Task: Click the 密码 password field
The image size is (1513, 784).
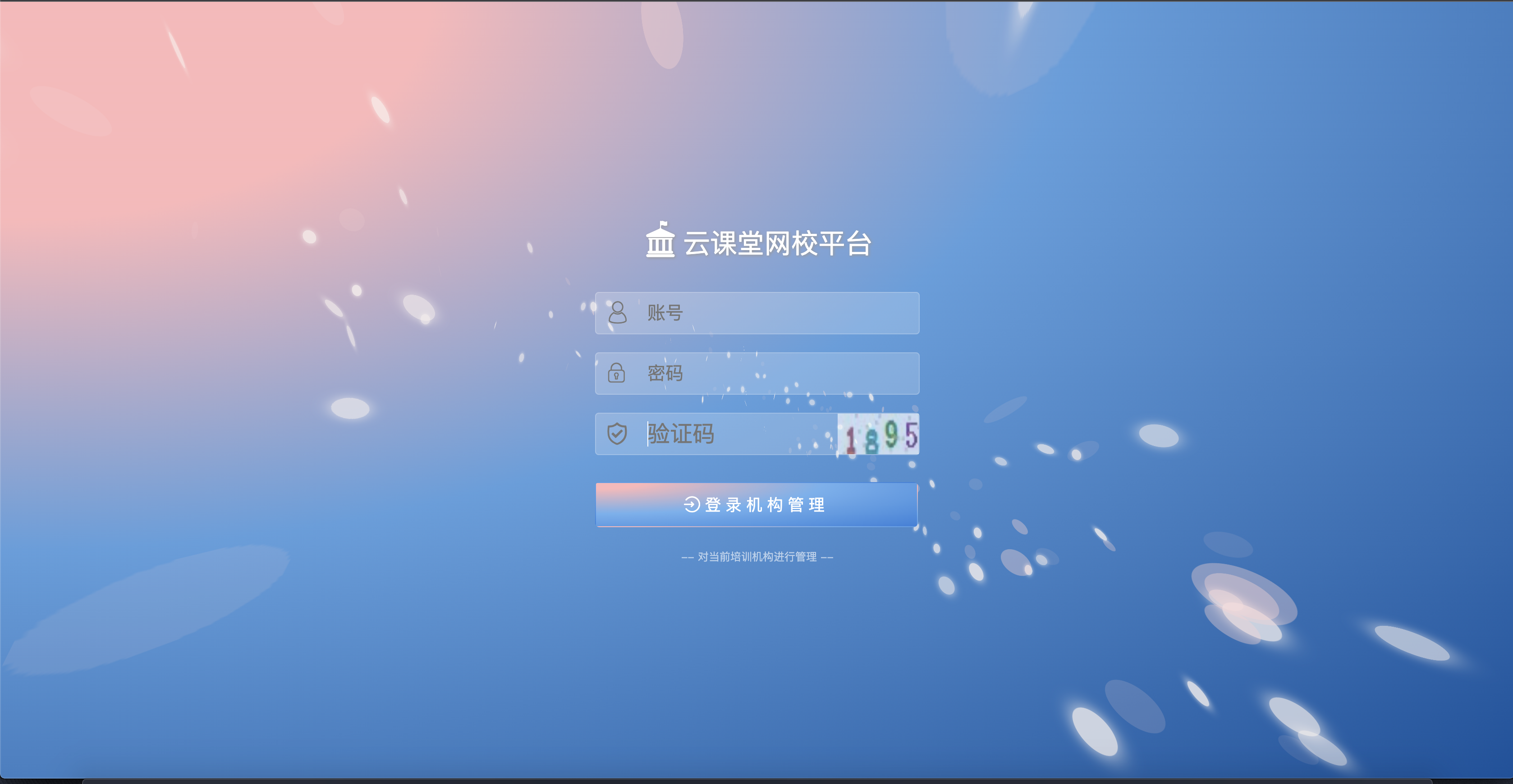Action: [756, 372]
